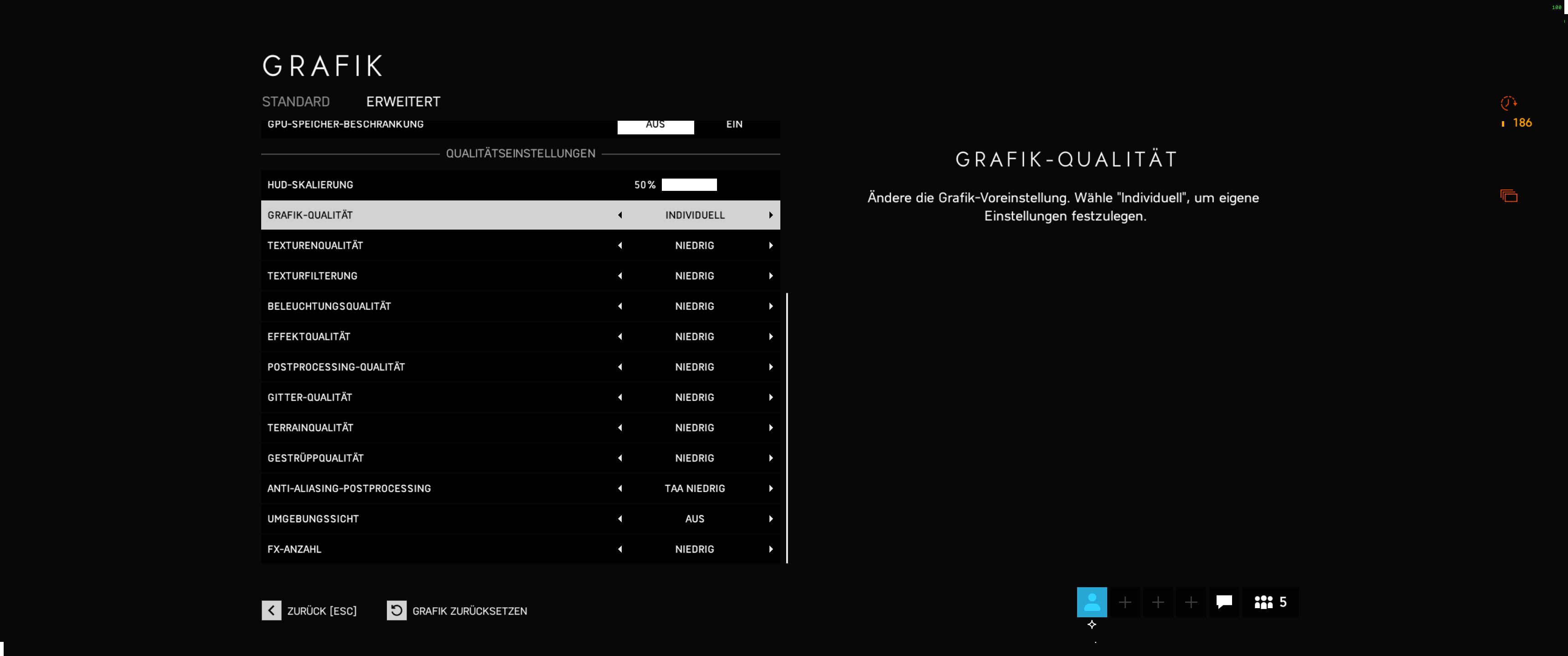Click left arrow of Texturenqualität

tap(619, 245)
